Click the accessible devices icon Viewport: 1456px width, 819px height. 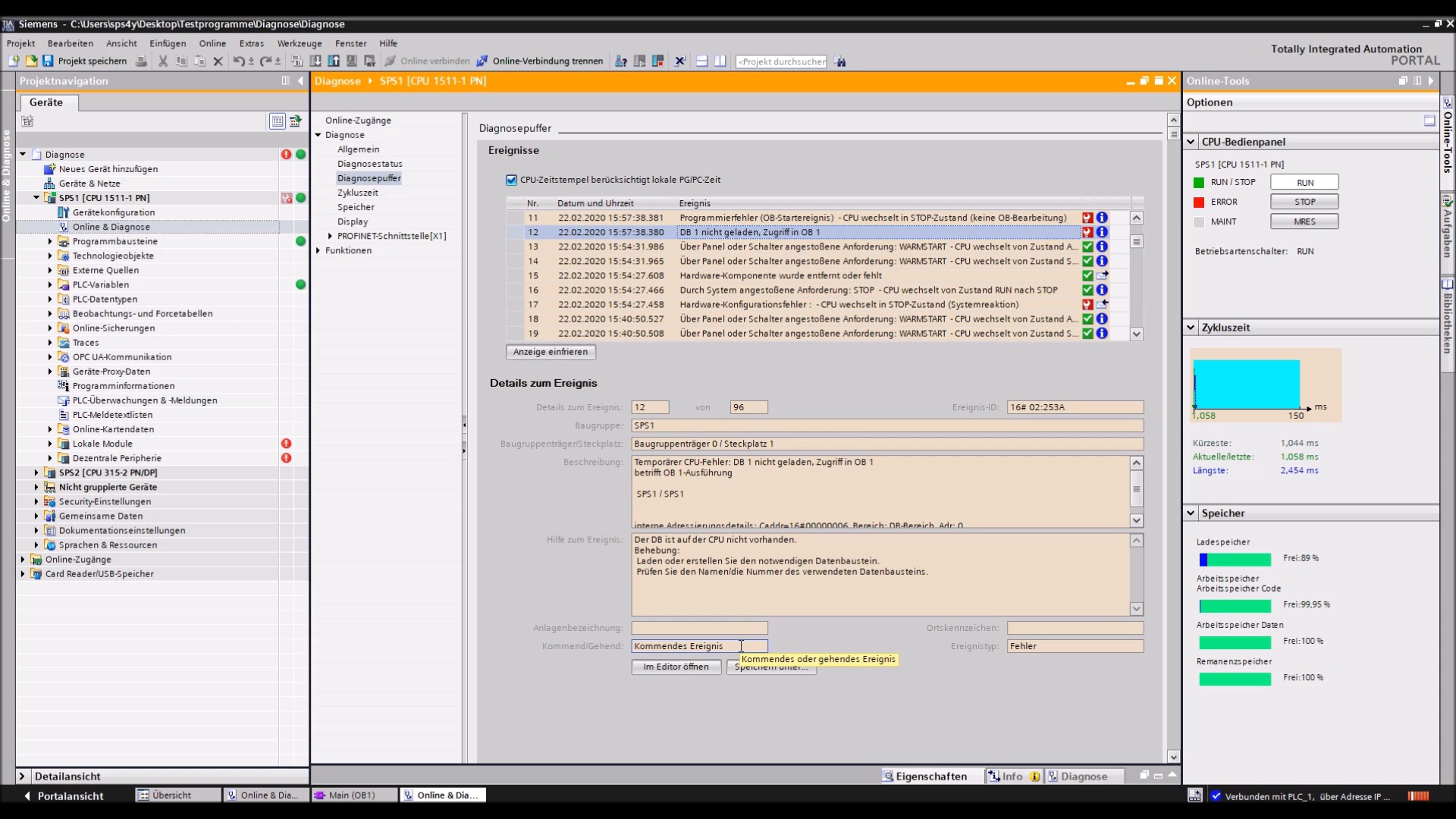(620, 61)
